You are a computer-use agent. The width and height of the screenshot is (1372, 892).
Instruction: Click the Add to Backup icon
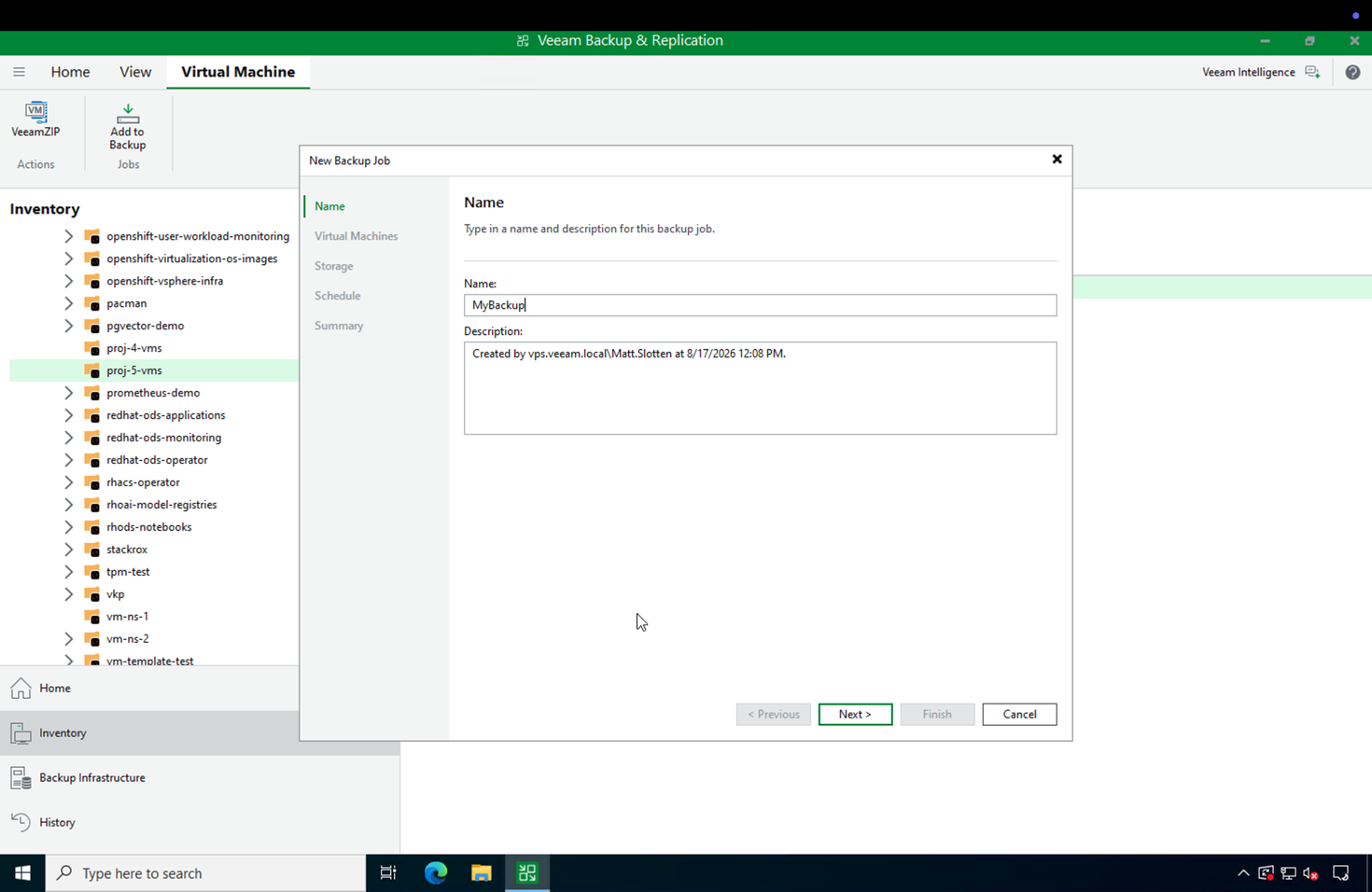(x=128, y=114)
